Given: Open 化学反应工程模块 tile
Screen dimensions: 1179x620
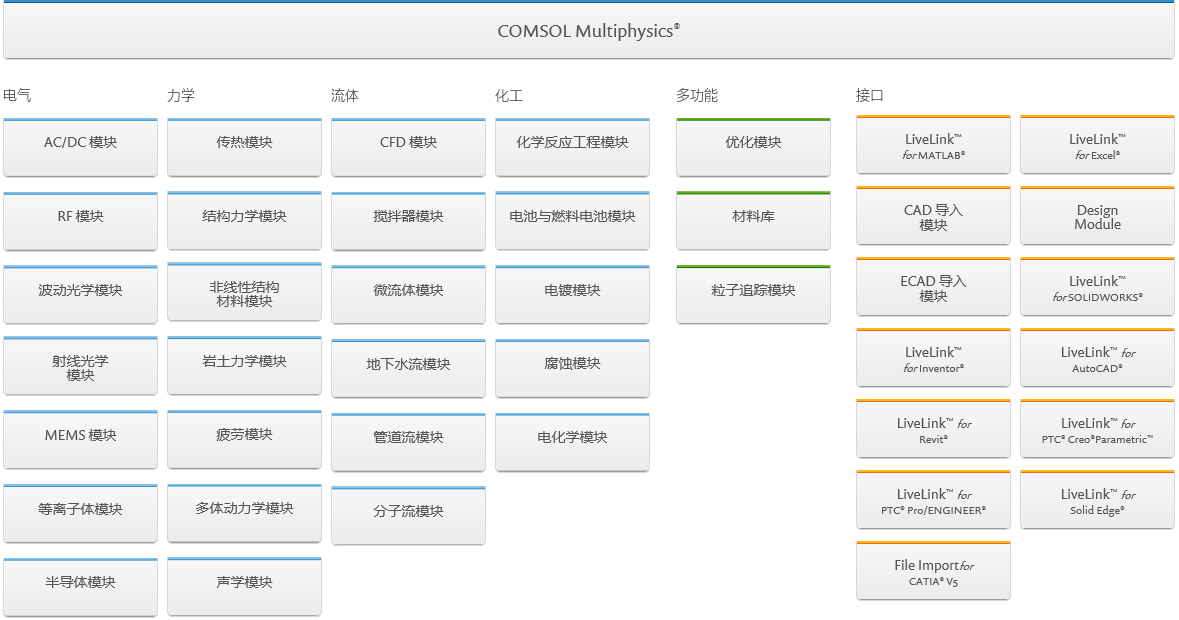Looking at the screenshot, I should pyautogui.click(x=572, y=143).
